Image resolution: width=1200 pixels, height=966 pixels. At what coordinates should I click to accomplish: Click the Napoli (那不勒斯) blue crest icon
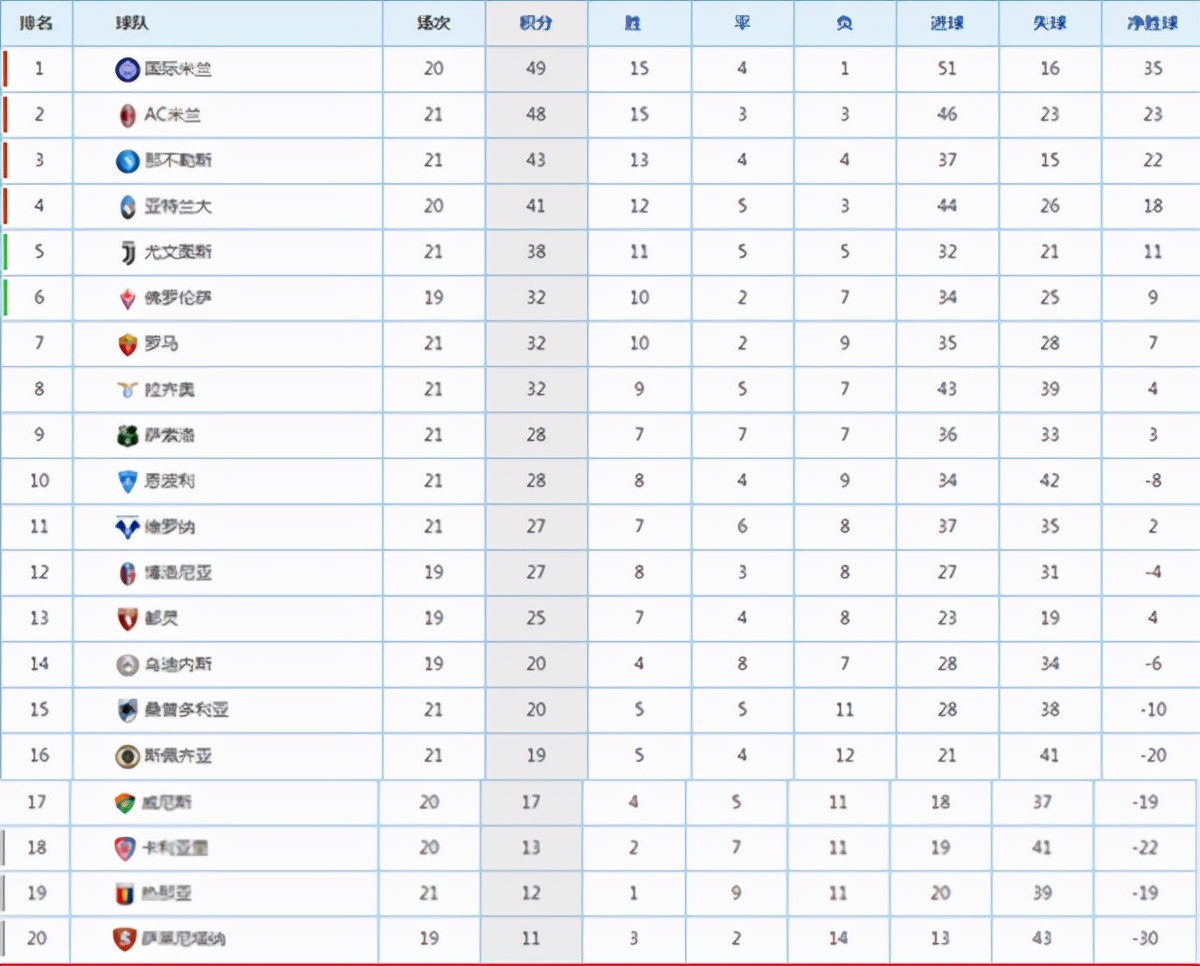pyautogui.click(x=127, y=161)
